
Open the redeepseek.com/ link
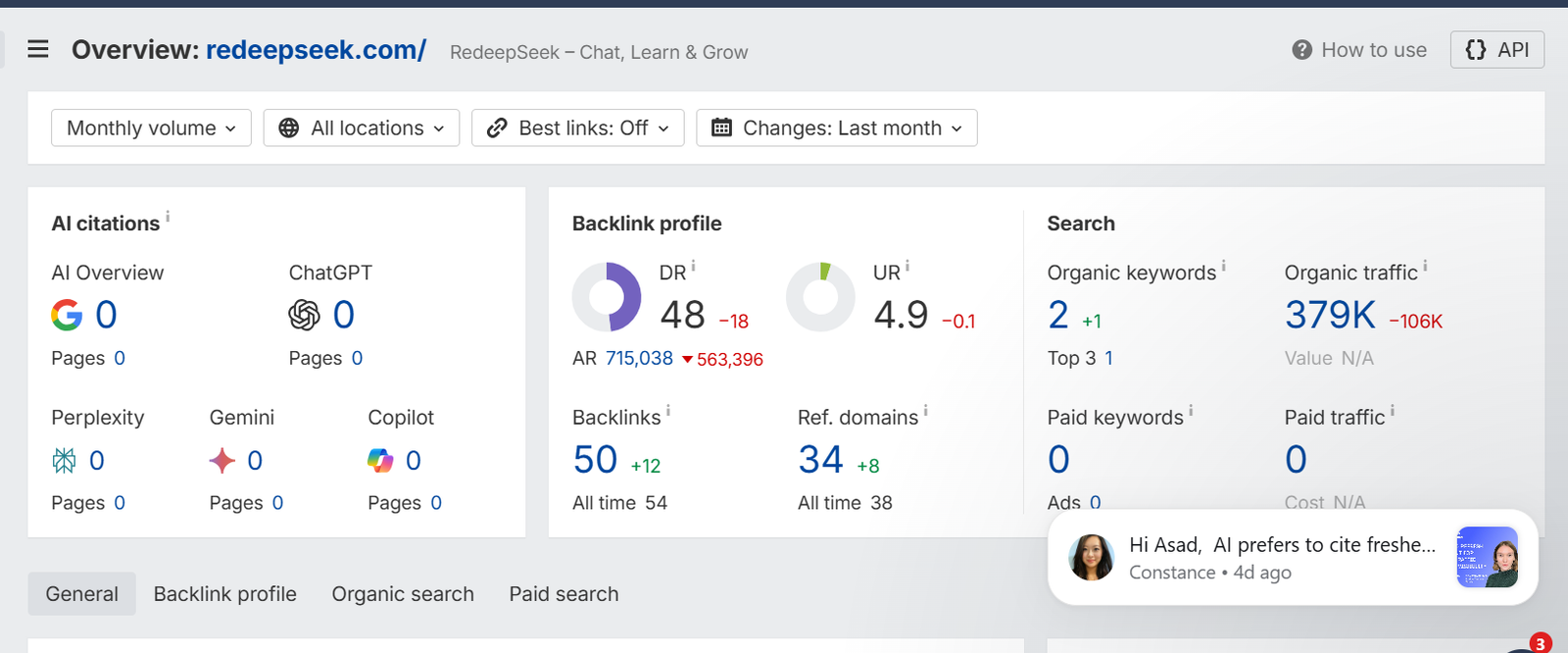click(x=316, y=50)
